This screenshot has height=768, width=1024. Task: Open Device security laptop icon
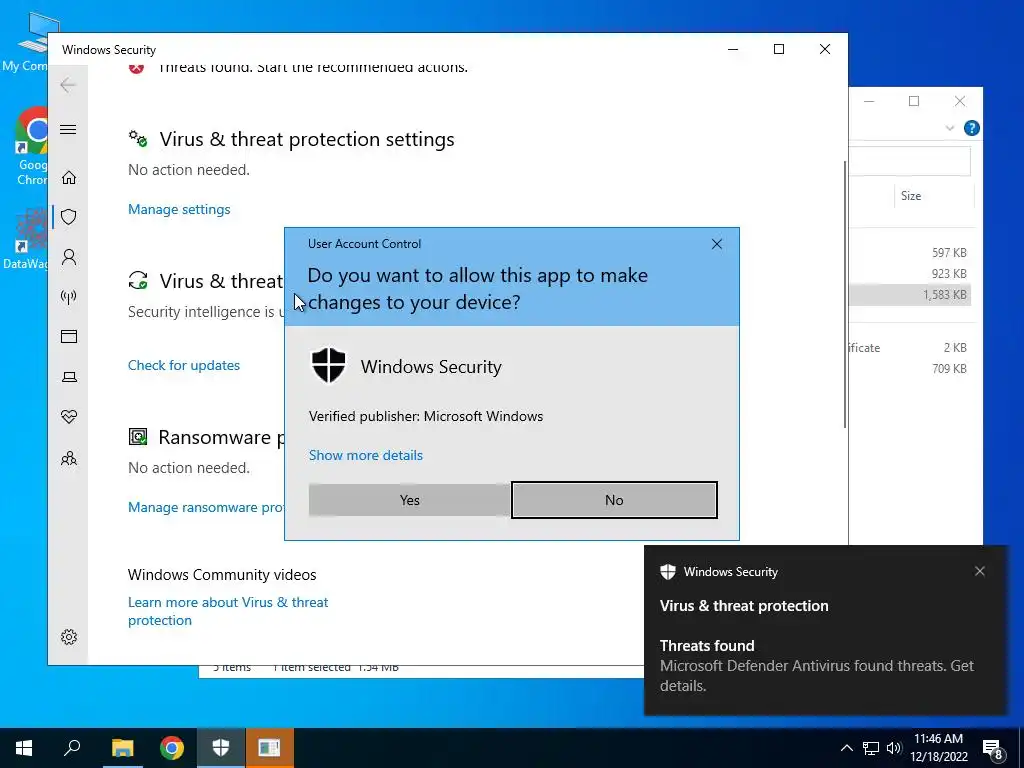(69, 377)
